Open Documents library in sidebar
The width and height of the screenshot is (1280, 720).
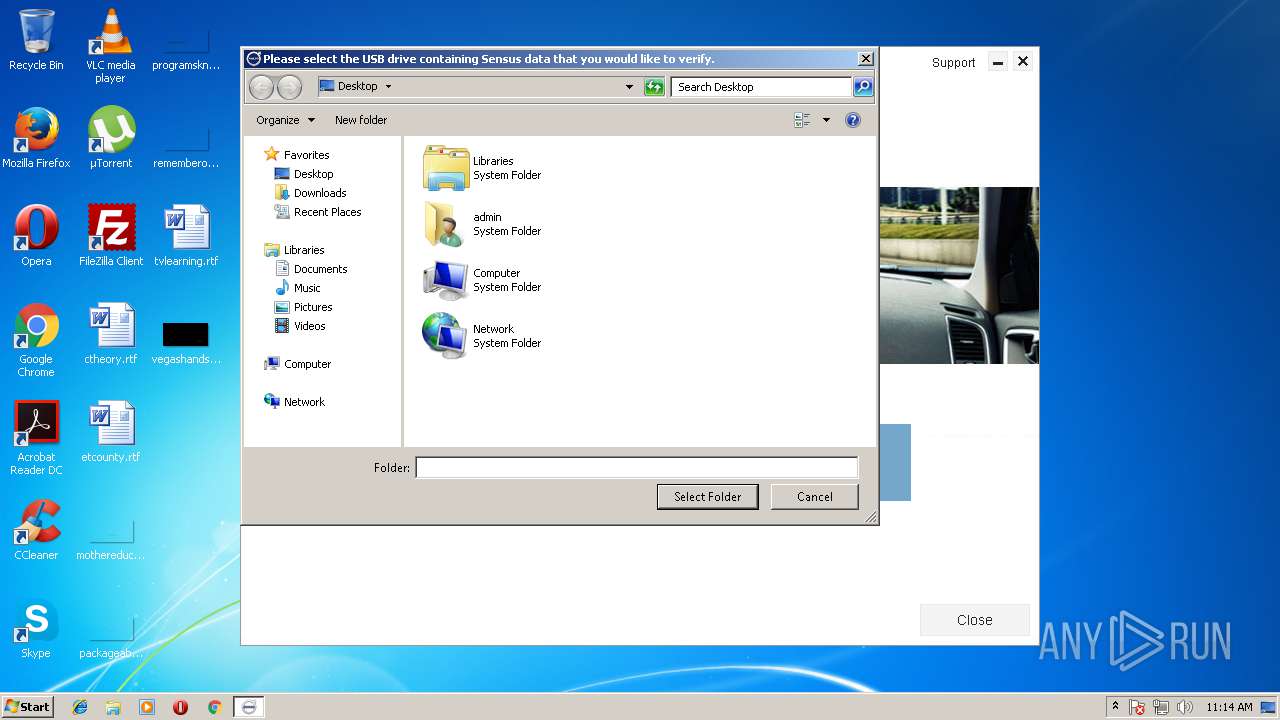[311, 269]
